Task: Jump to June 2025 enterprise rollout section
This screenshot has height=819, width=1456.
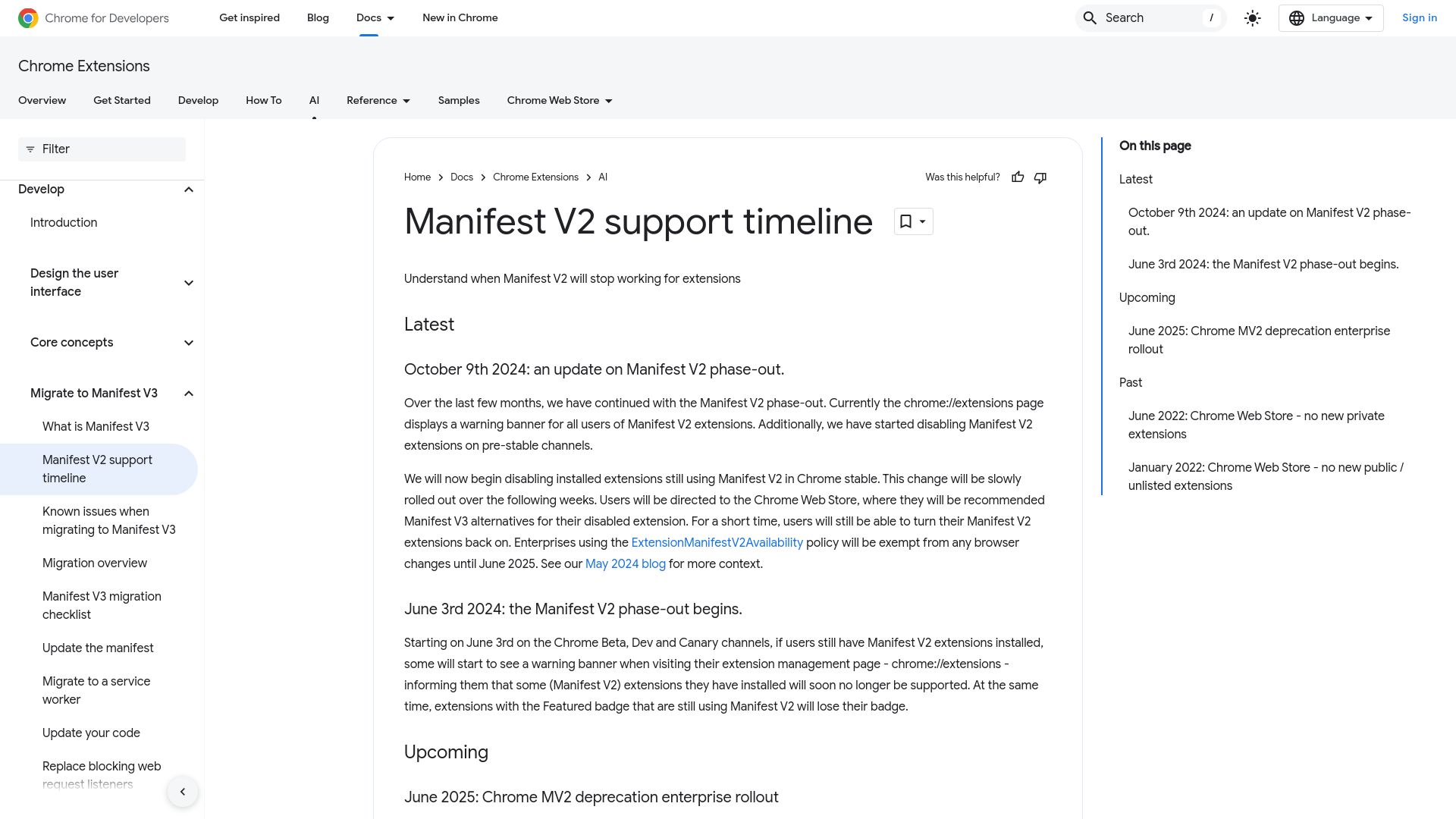Action: [1259, 340]
